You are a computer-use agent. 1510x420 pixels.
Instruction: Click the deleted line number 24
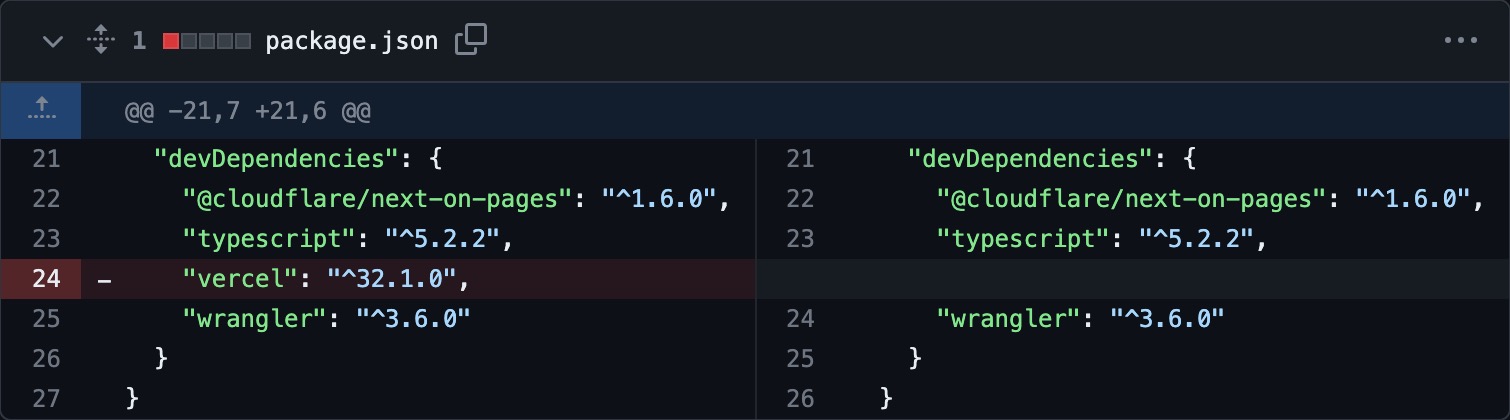46,279
